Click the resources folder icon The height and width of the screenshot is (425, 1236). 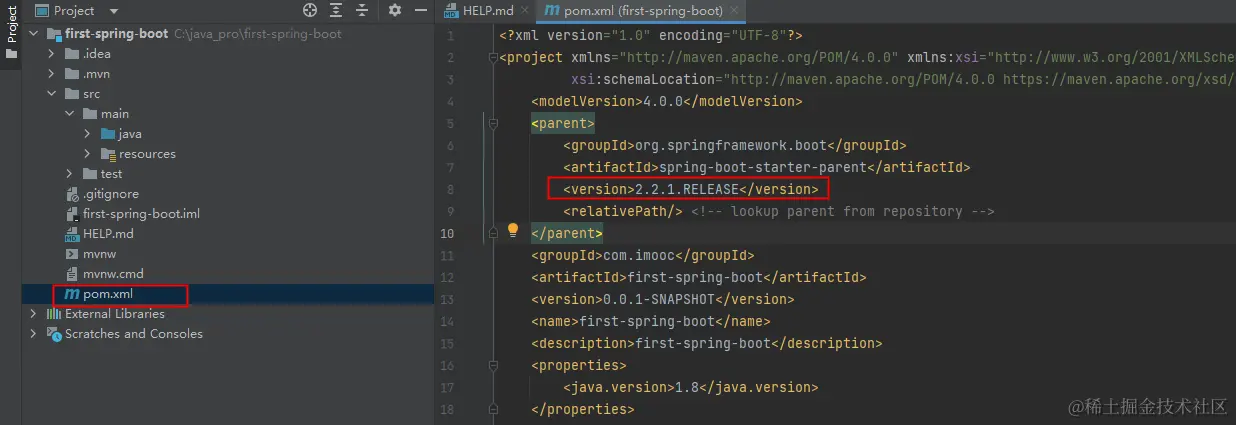point(108,153)
